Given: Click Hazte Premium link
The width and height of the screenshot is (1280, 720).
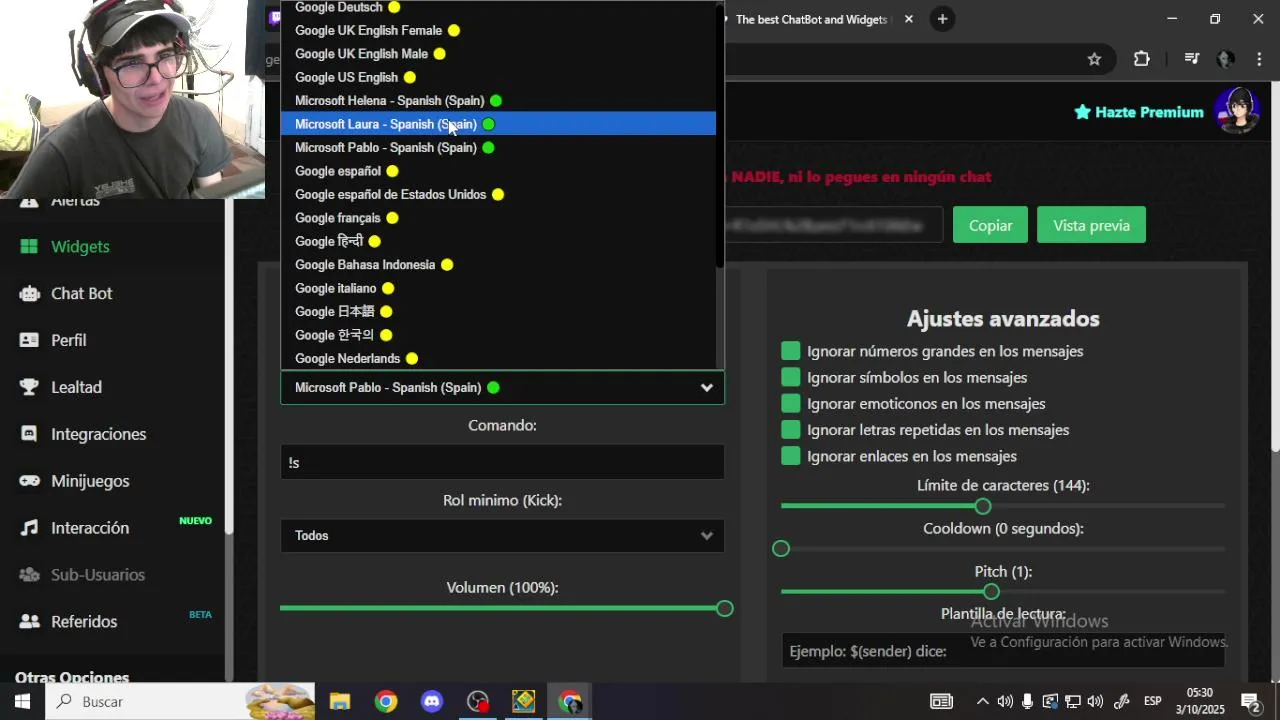Looking at the screenshot, I should [x=1138, y=112].
